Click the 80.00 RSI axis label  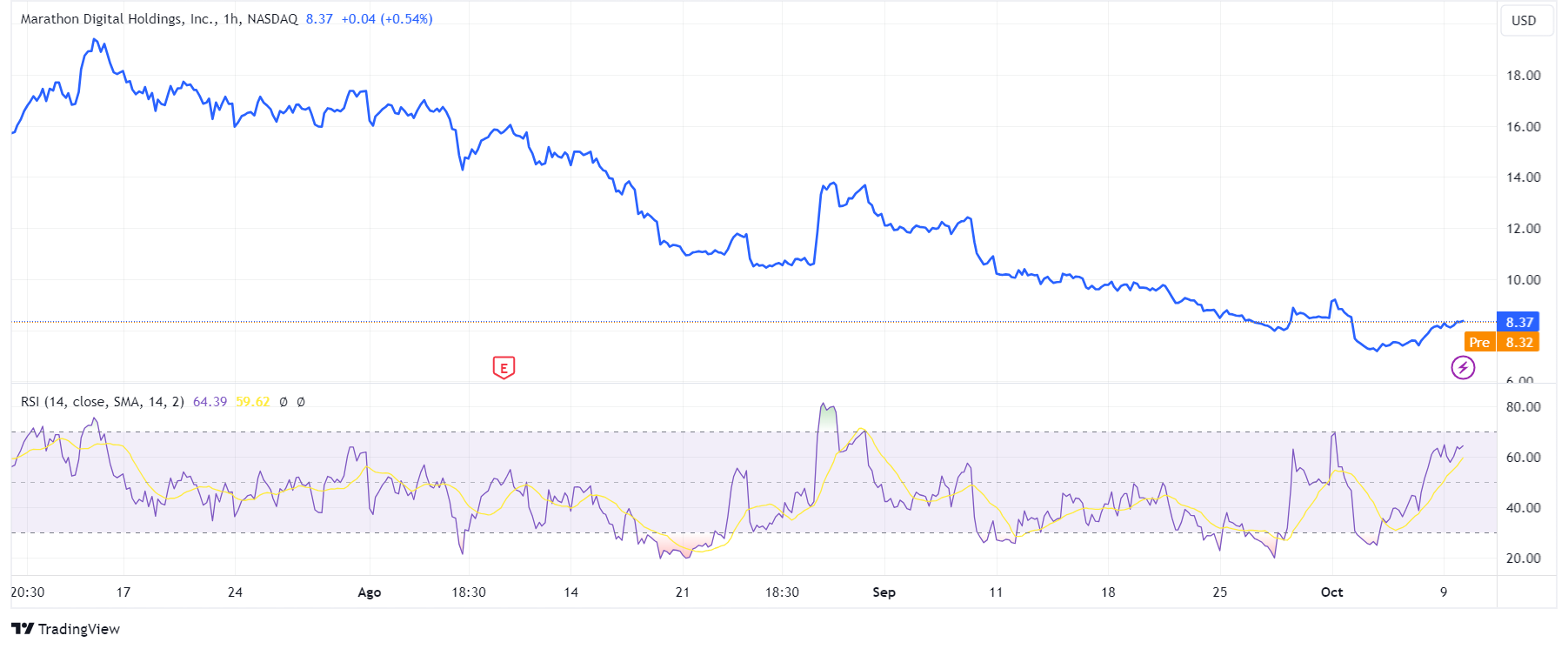pyautogui.click(x=1523, y=407)
